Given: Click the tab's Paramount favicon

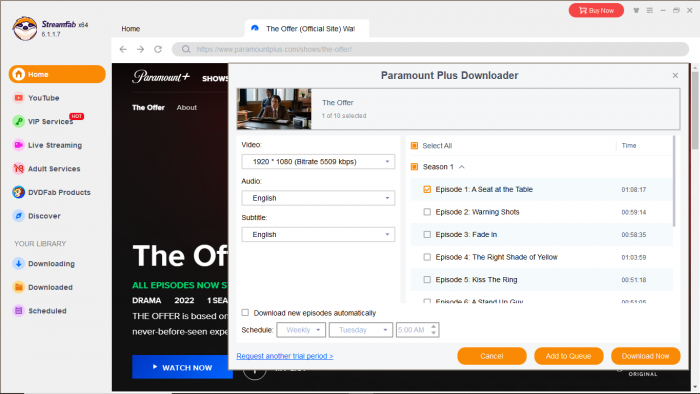Looking at the screenshot, I should click(255, 28).
